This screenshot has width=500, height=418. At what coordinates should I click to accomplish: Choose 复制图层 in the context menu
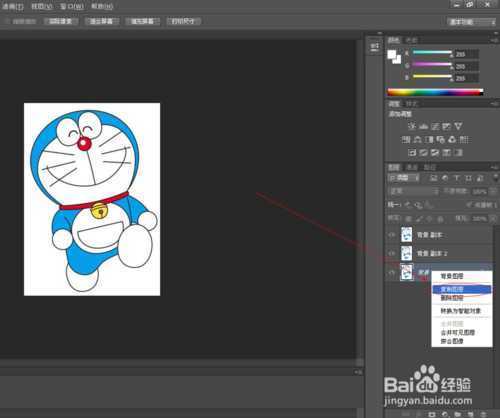tap(462, 289)
